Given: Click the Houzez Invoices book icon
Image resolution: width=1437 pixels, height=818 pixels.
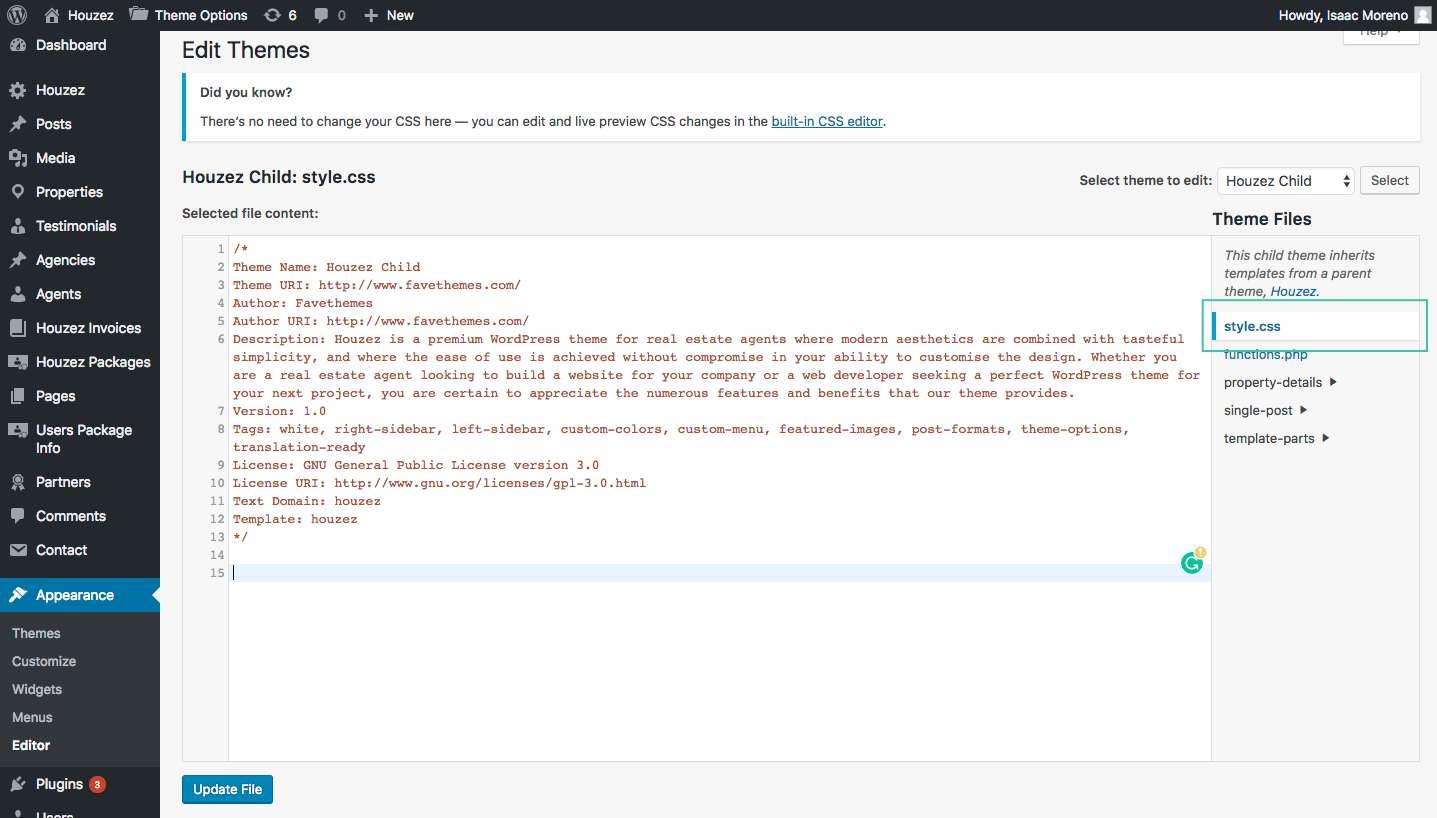Looking at the screenshot, I should point(17,328).
